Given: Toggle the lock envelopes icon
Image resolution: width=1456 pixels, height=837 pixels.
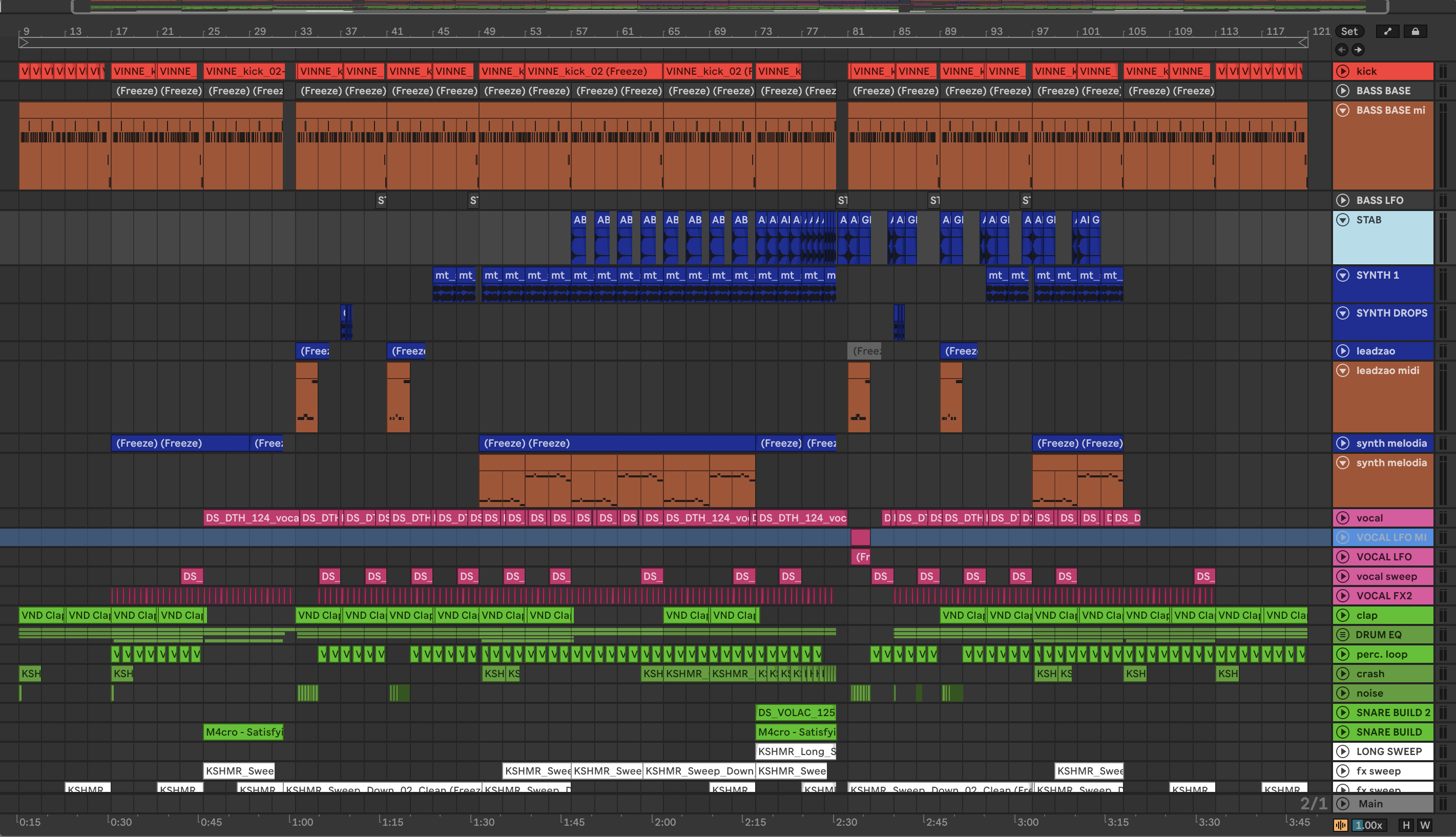Looking at the screenshot, I should (x=1415, y=32).
